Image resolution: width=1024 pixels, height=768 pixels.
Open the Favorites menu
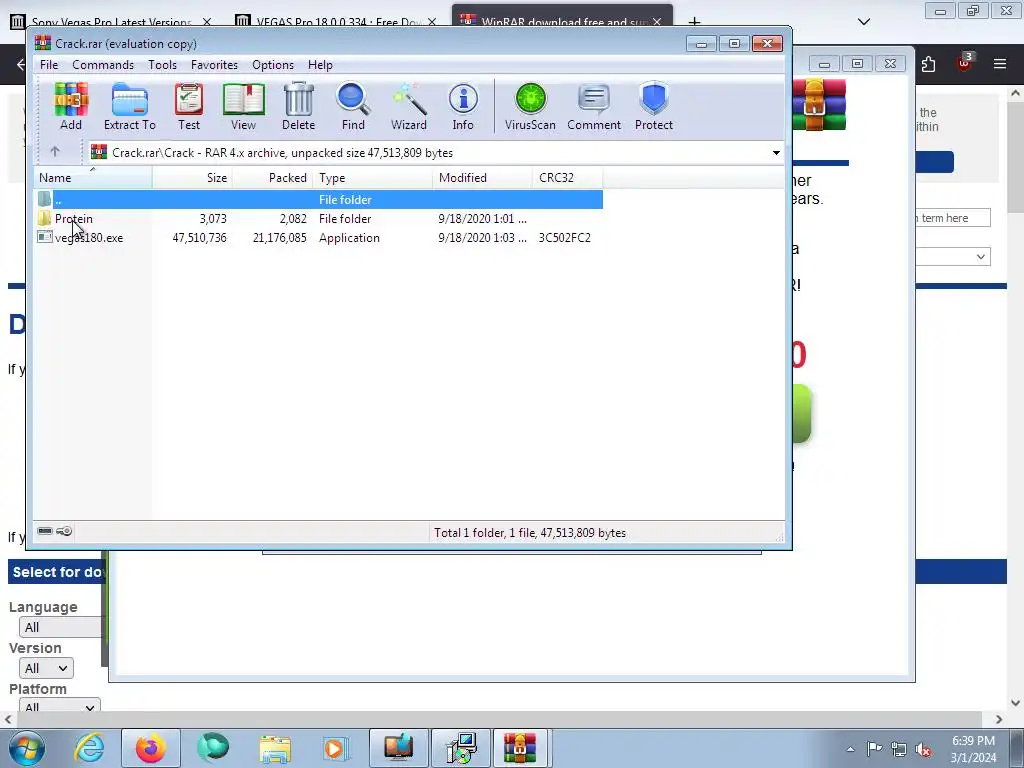214,65
